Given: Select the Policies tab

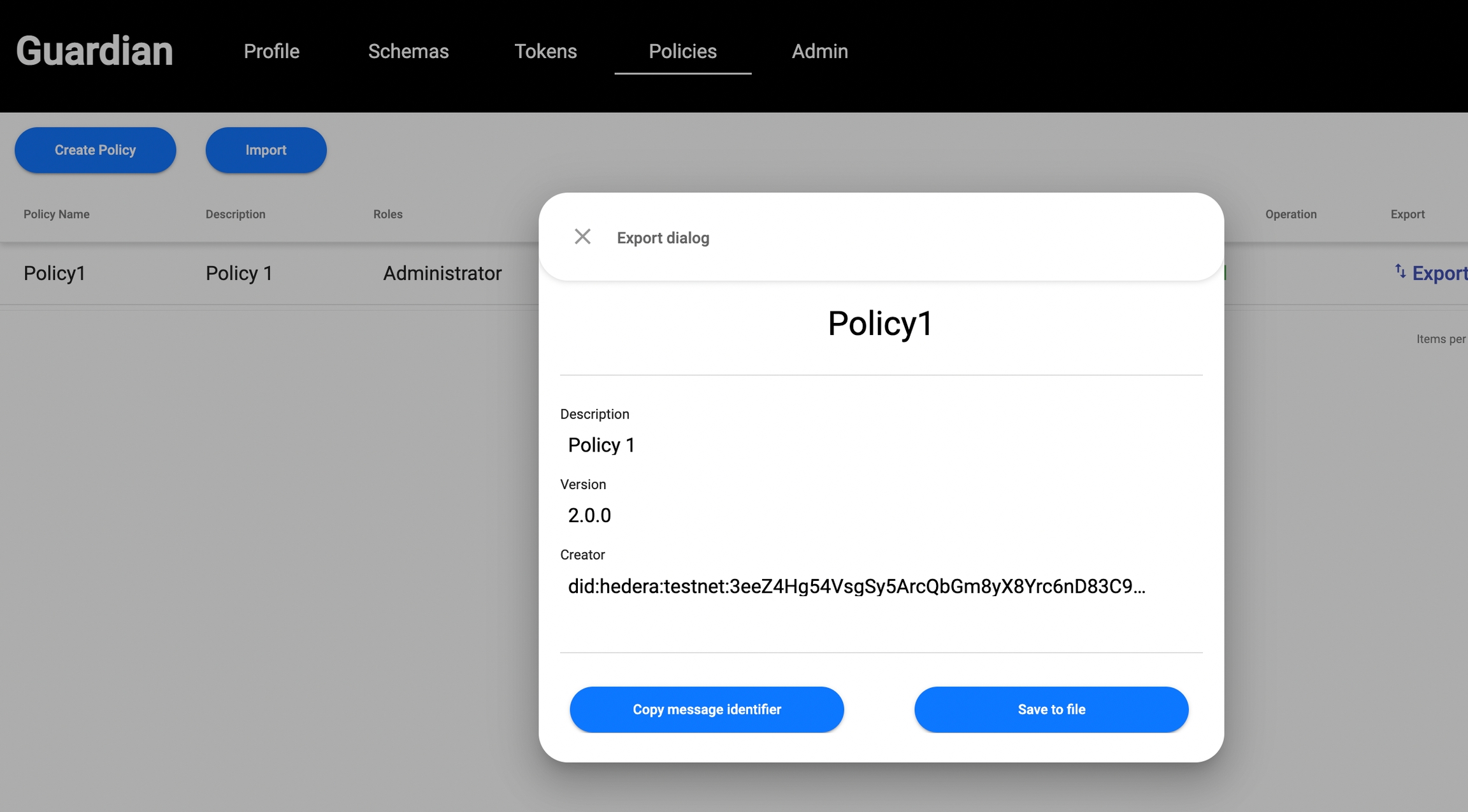Looking at the screenshot, I should (682, 51).
